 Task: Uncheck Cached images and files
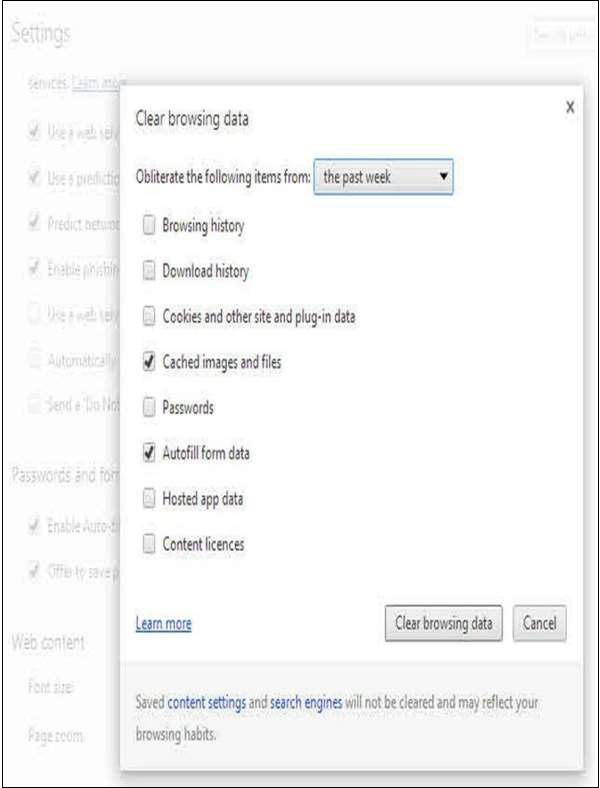point(149,362)
